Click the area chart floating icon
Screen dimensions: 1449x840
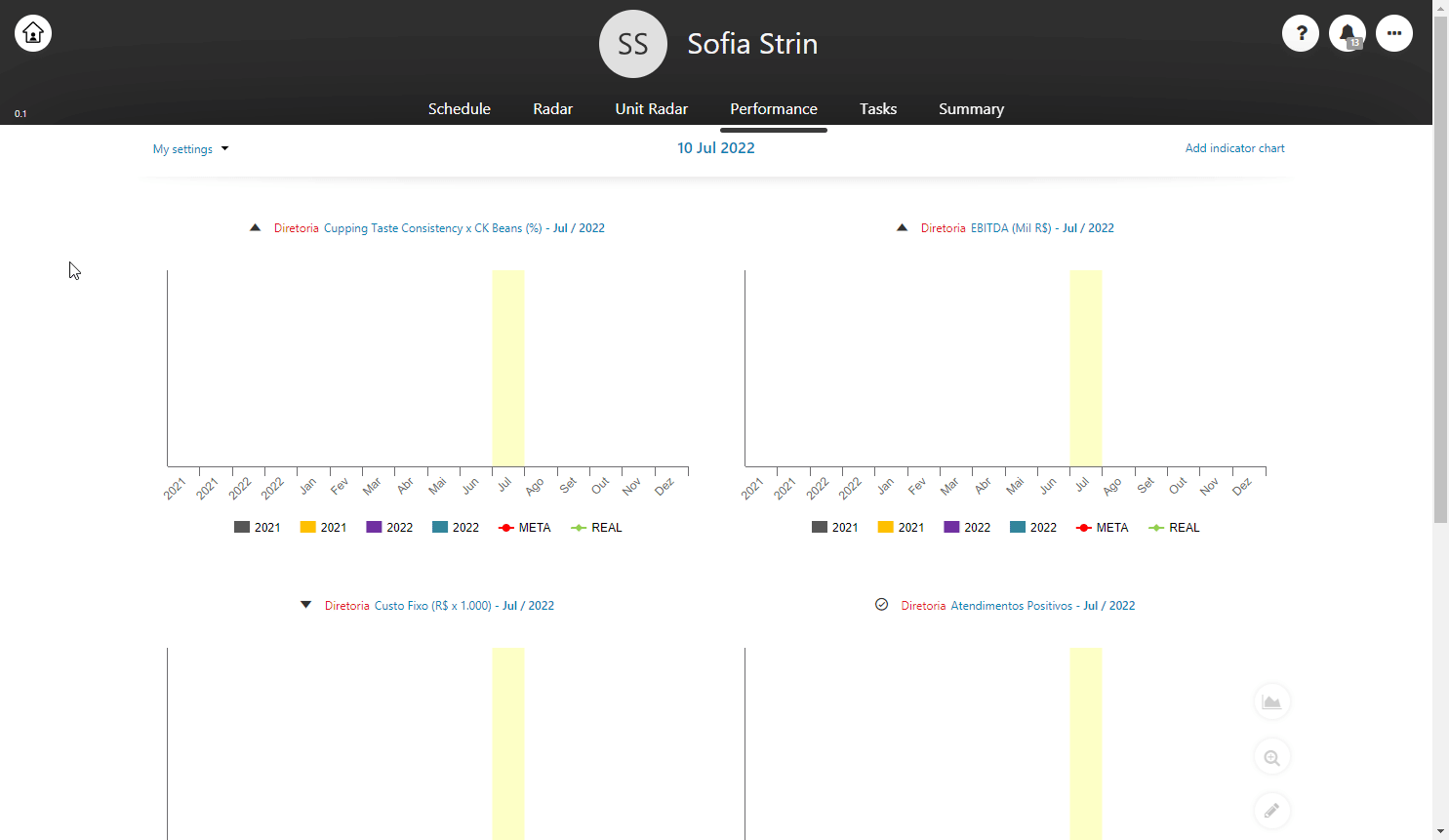pos(1271,701)
